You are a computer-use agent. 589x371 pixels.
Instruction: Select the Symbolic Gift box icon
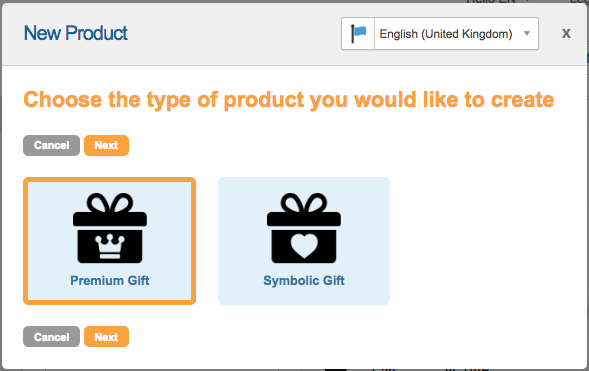click(x=304, y=228)
